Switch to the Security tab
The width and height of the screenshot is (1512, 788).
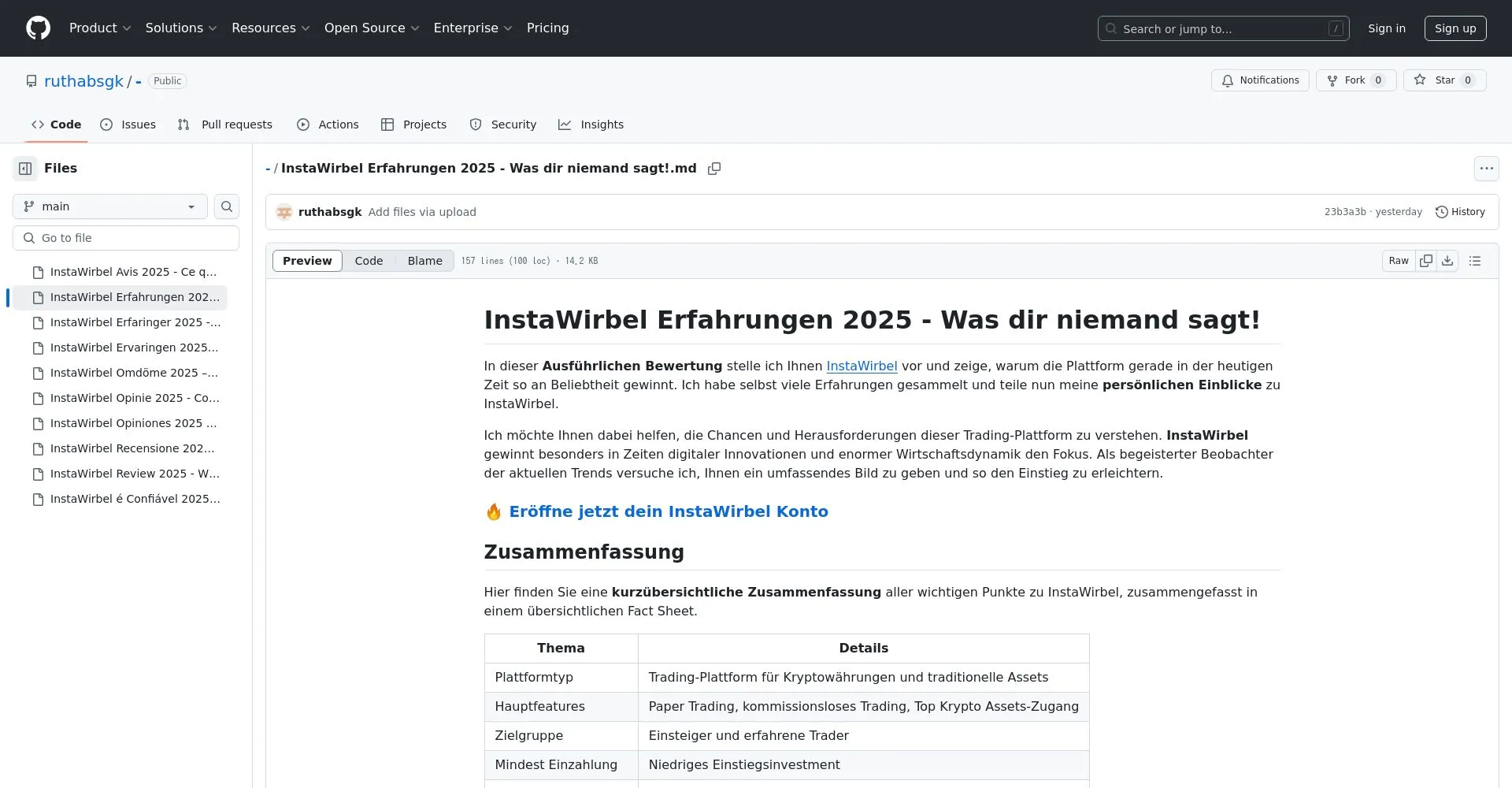pyautogui.click(x=503, y=125)
